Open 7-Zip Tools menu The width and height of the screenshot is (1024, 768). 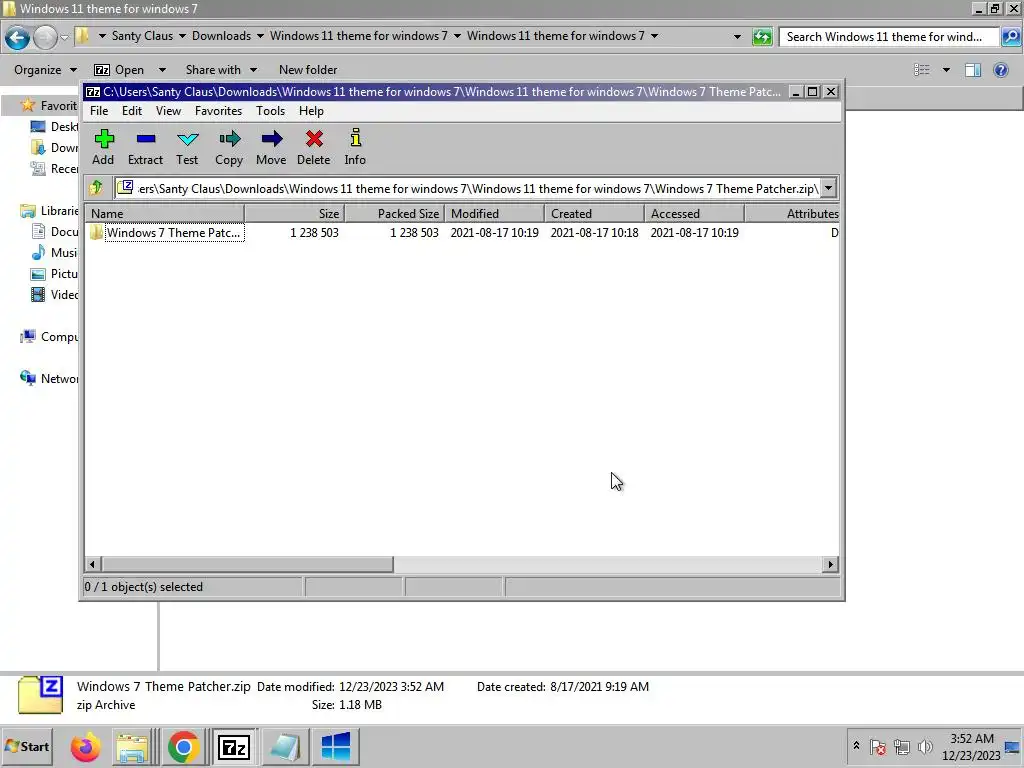tap(270, 111)
